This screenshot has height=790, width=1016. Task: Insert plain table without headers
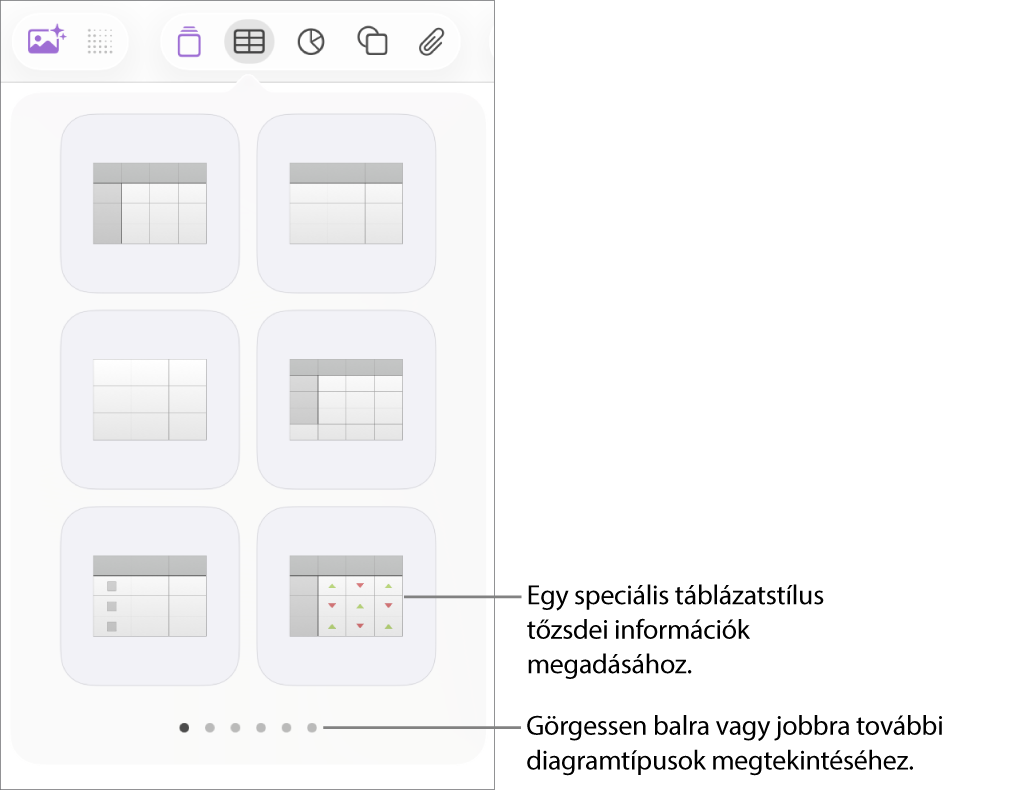150,399
